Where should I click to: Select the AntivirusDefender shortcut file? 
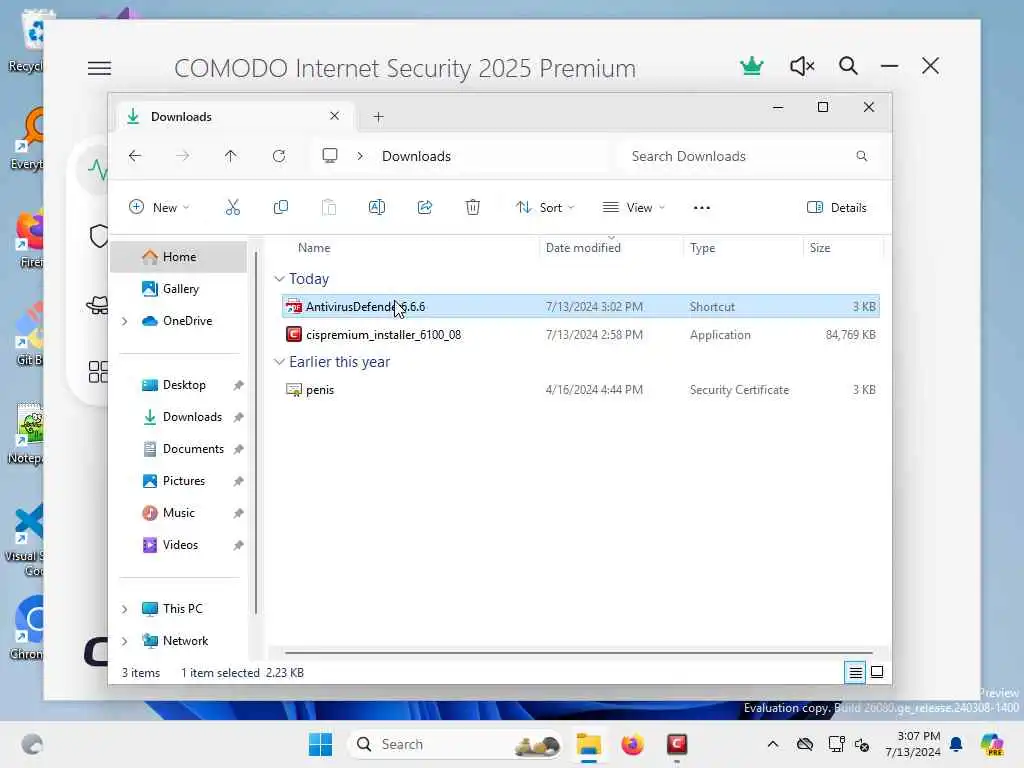tap(581, 306)
